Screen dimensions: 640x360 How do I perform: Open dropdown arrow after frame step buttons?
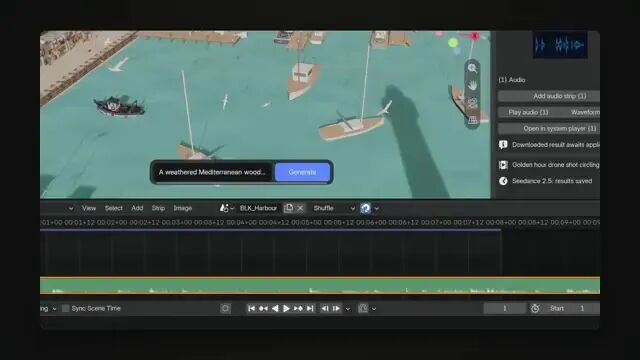[x=348, y=309]
